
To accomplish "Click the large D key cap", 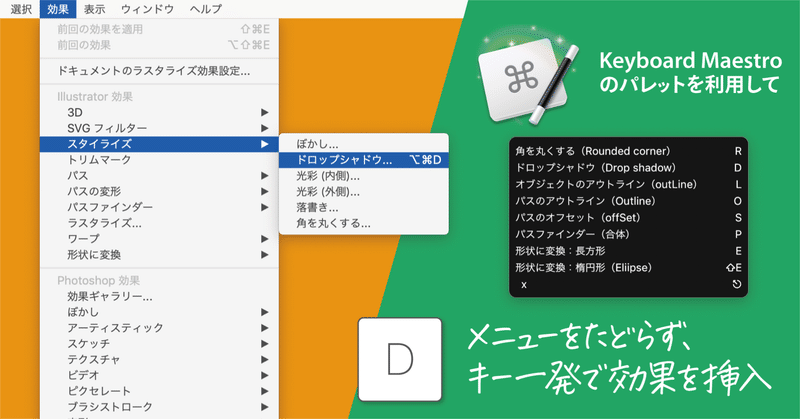I will coord(400,359).
